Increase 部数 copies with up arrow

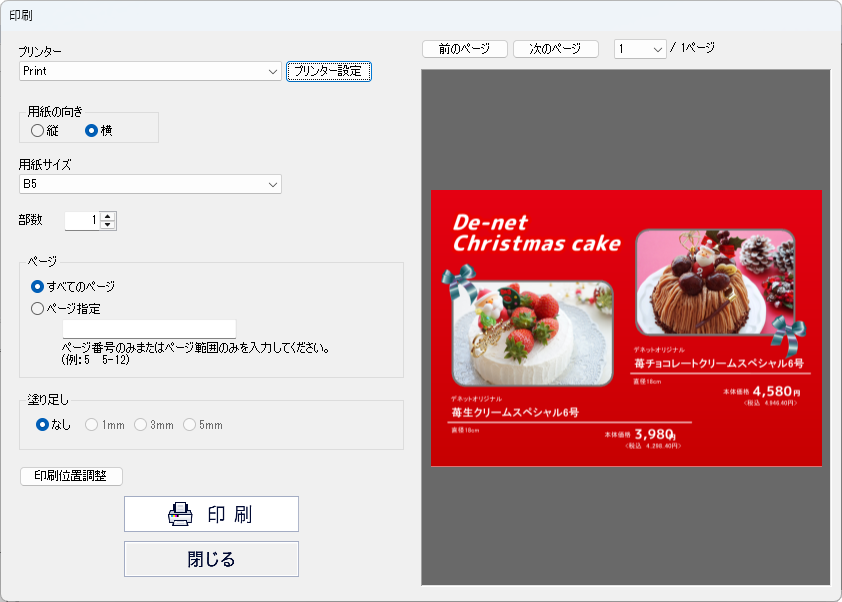(108, 216)
